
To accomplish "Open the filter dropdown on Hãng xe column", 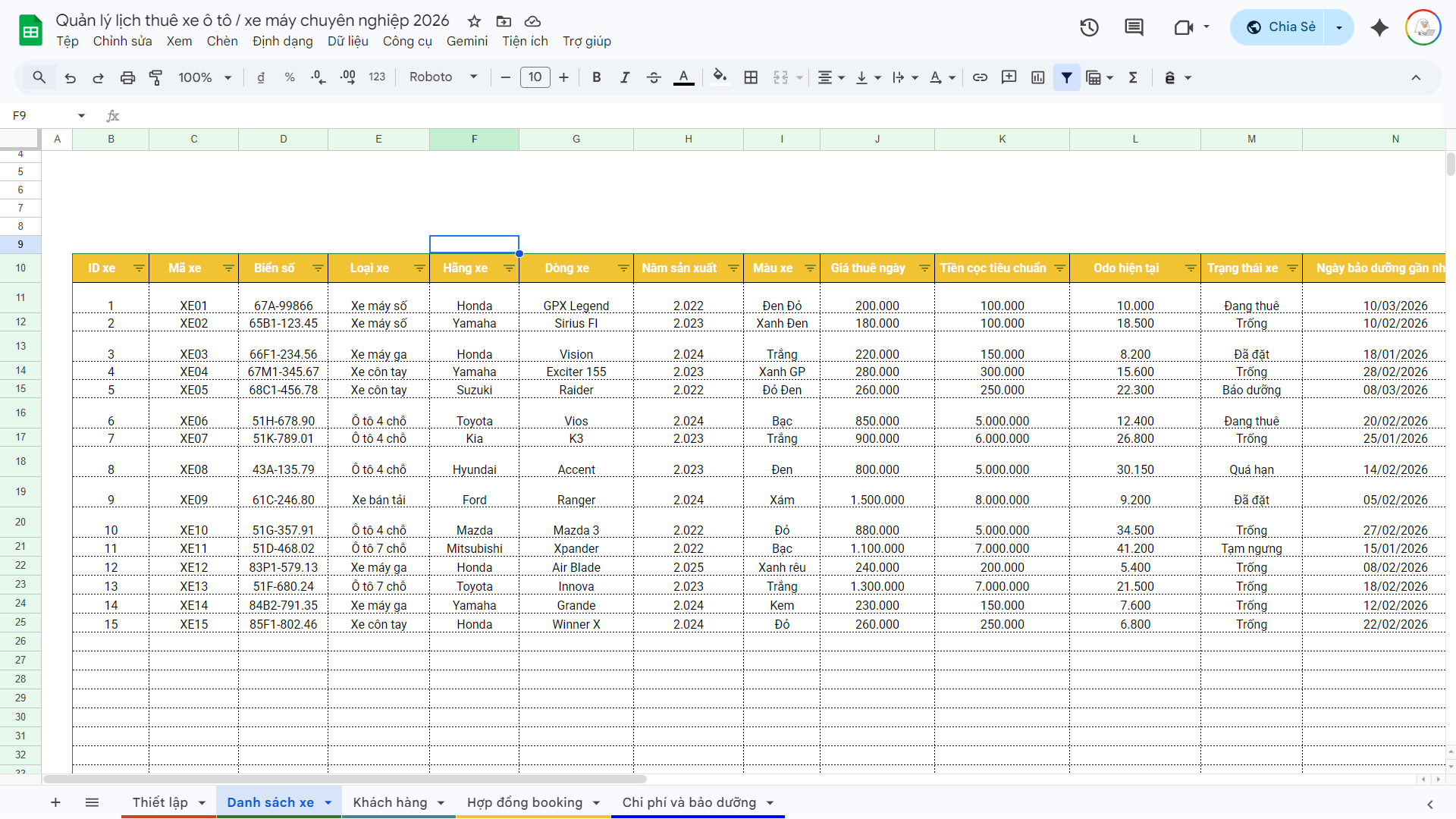I will [x=509, y=268].
